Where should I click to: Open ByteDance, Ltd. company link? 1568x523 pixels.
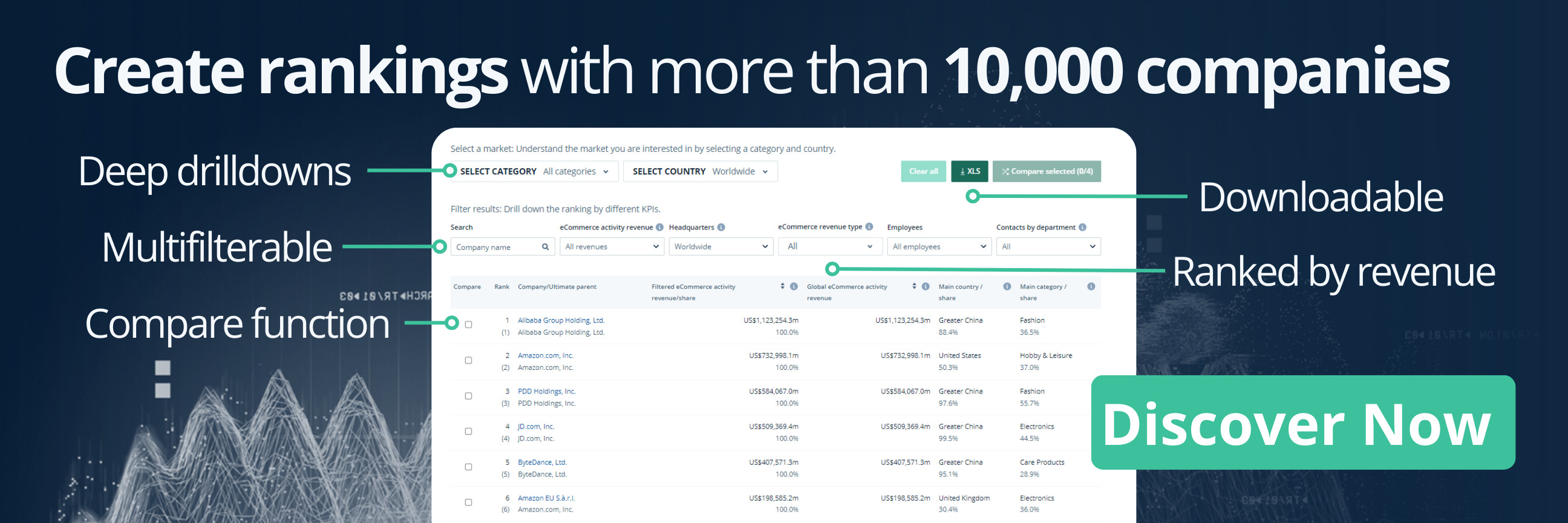pos(542,462)
